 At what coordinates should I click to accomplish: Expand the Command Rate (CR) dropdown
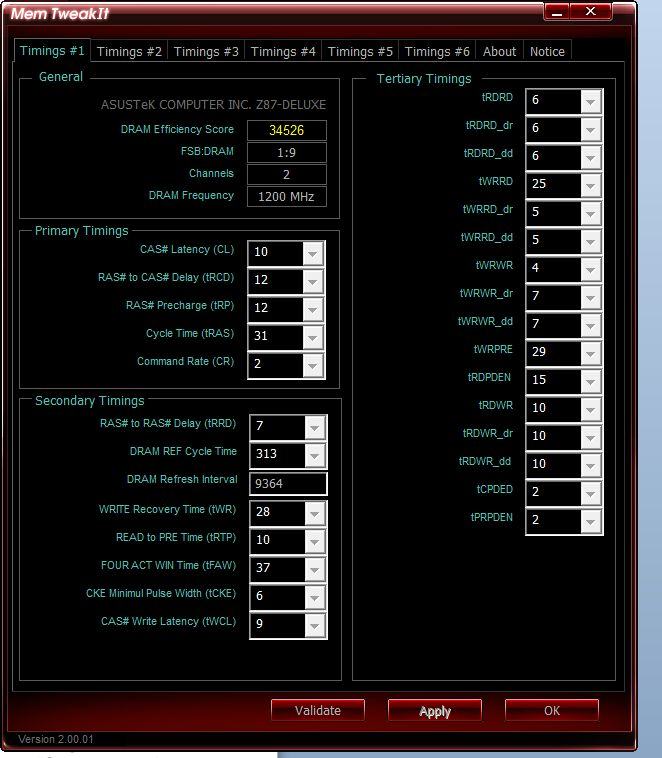[313, 365]
